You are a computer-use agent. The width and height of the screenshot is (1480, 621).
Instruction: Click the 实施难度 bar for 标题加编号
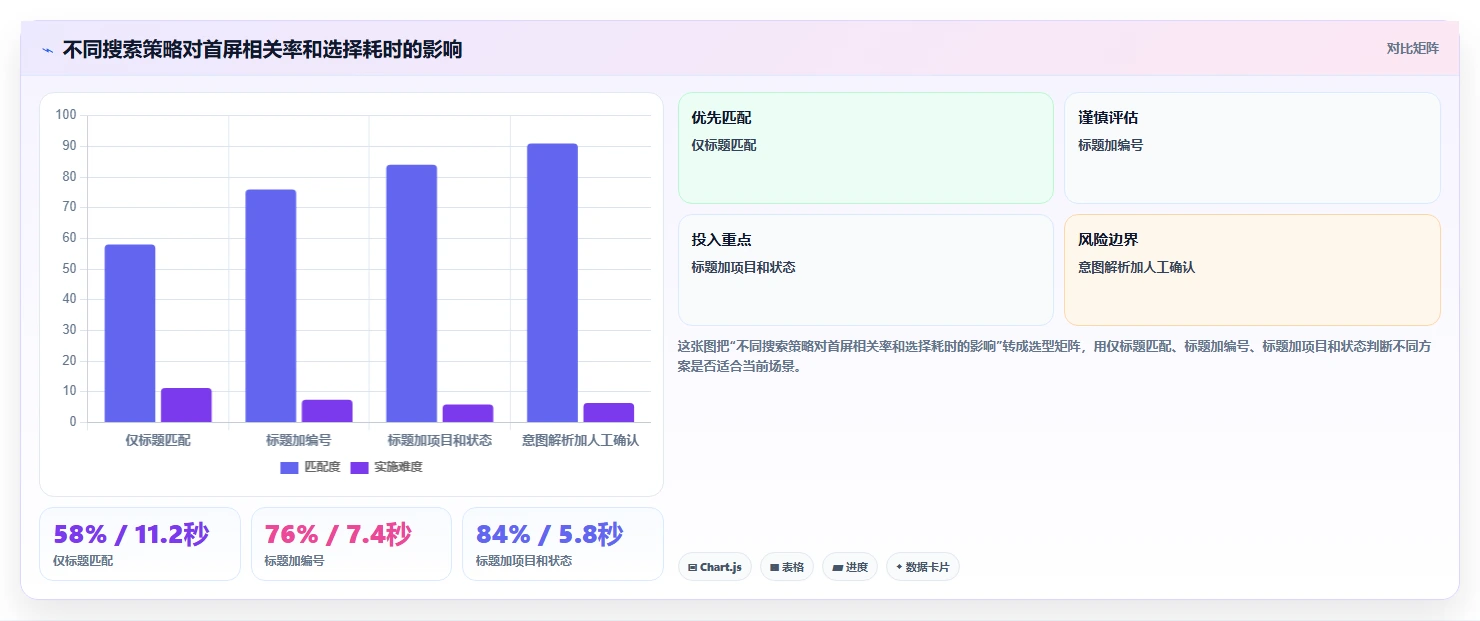327,411
